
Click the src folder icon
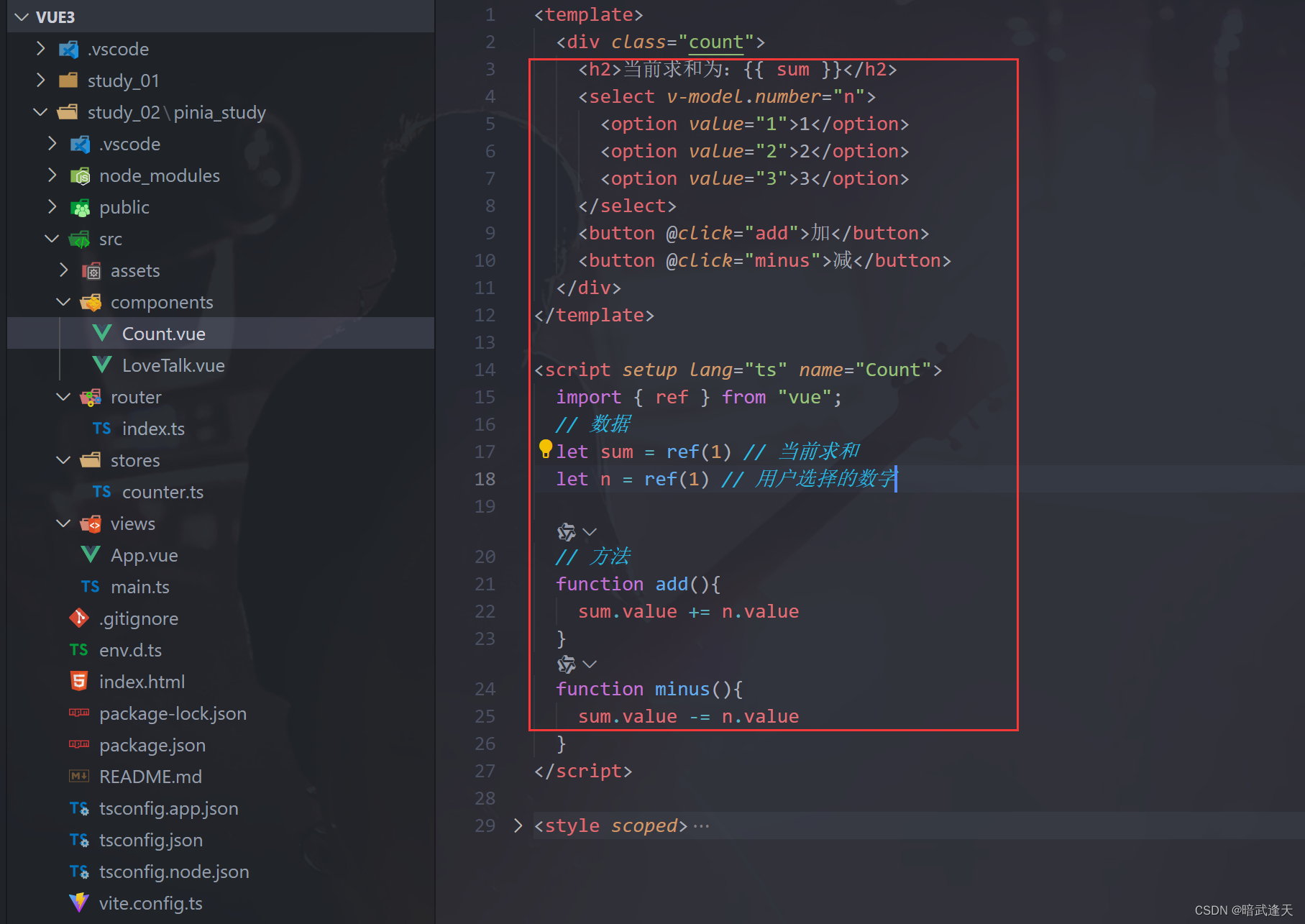pos(79,239)
